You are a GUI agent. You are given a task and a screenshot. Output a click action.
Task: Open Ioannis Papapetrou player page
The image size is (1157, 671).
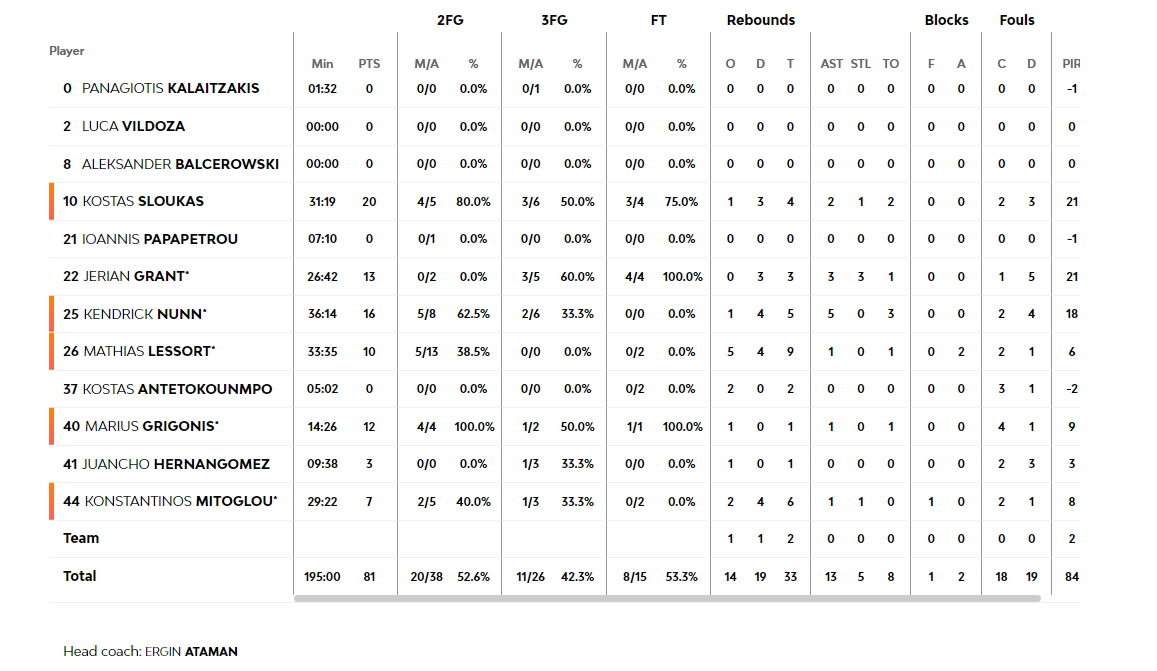pyautogui.click(x=159, y=239)
